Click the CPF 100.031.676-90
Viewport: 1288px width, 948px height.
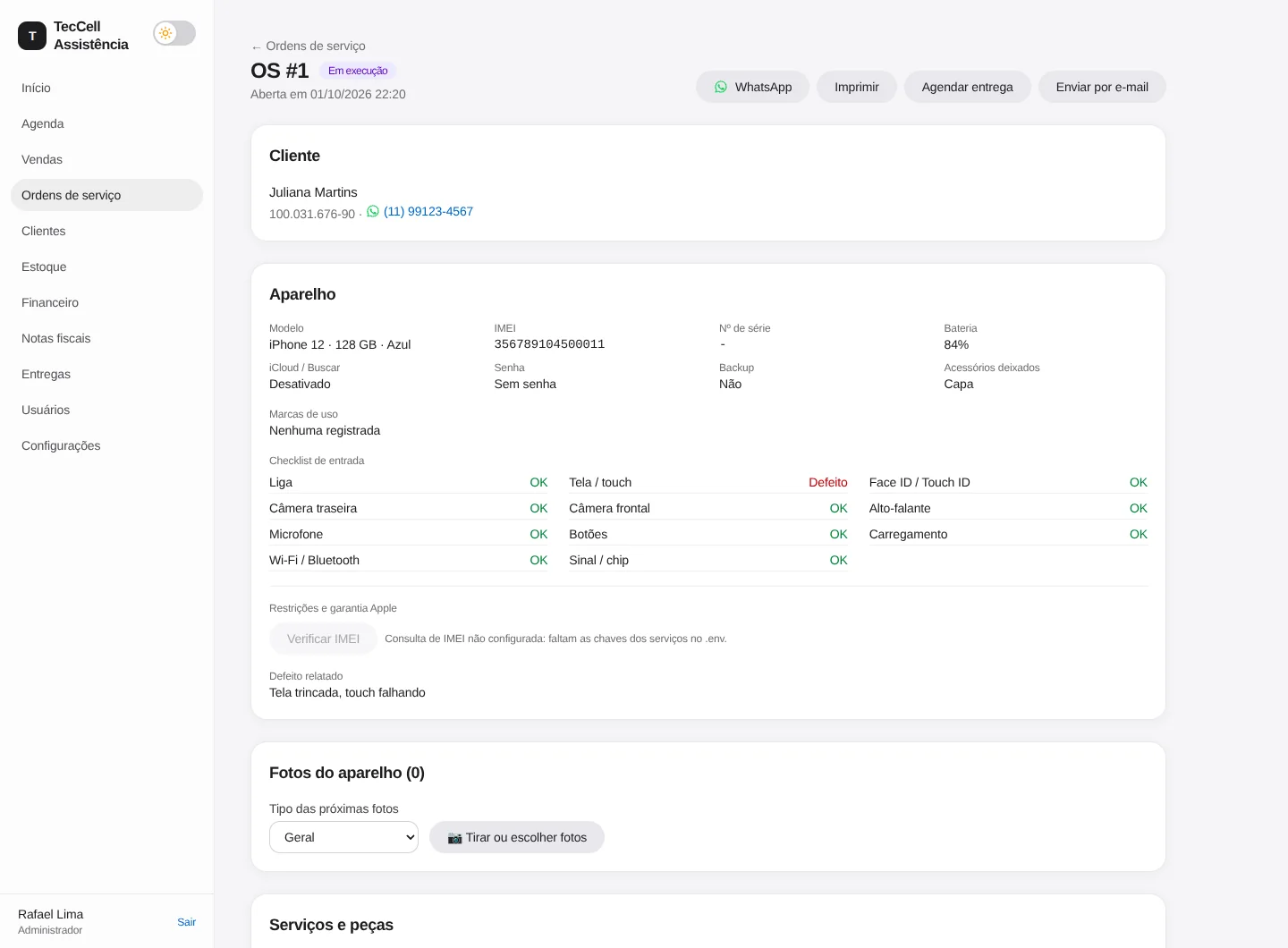click(312, 214)
